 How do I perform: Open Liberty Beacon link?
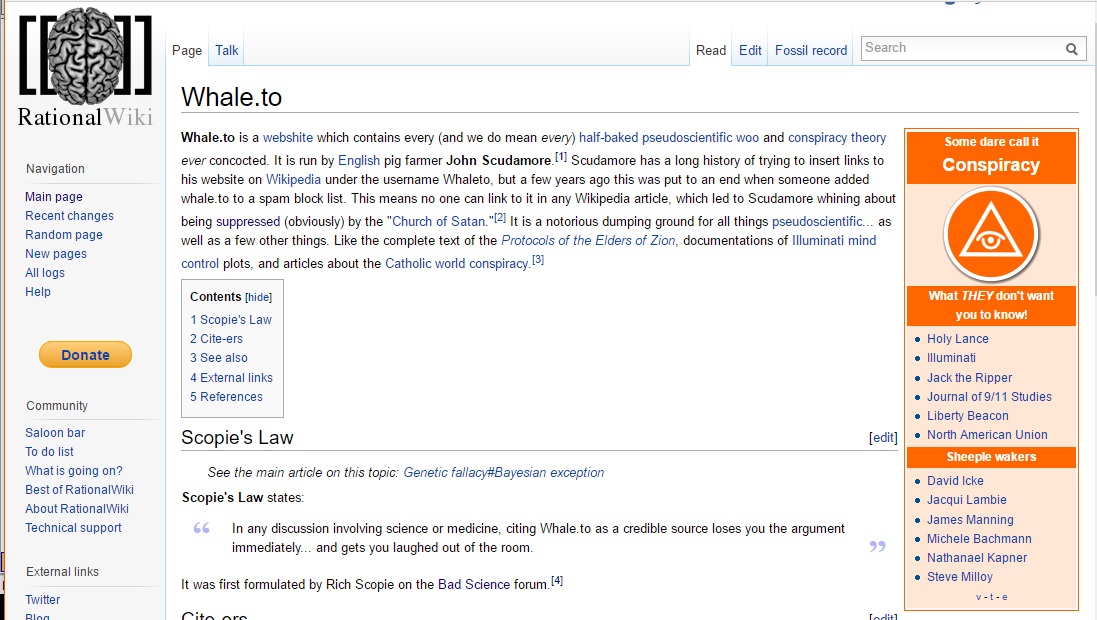coord(968,416)
